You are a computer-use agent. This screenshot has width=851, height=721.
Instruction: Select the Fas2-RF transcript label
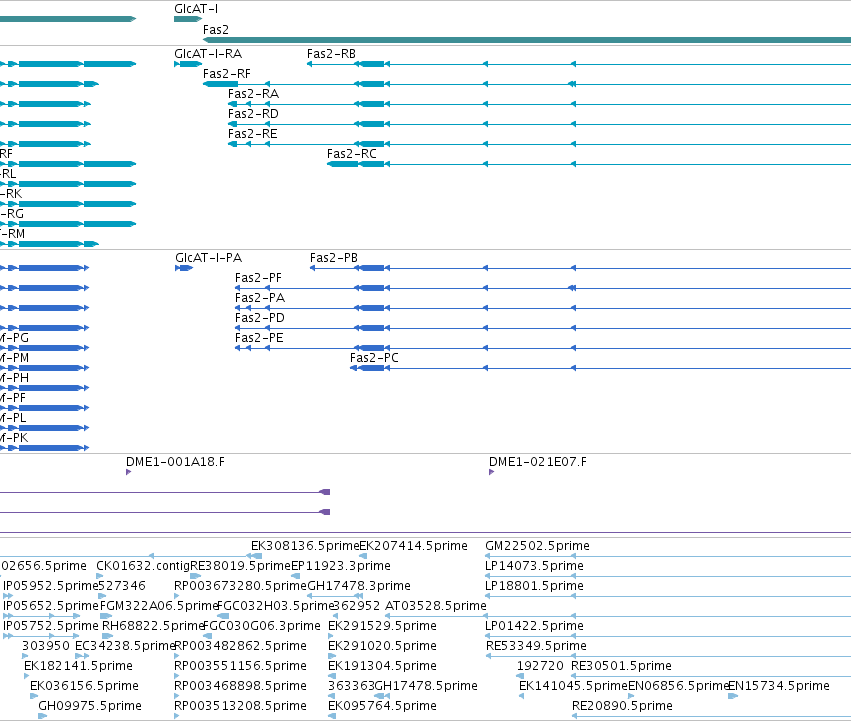tap(227, 74)
